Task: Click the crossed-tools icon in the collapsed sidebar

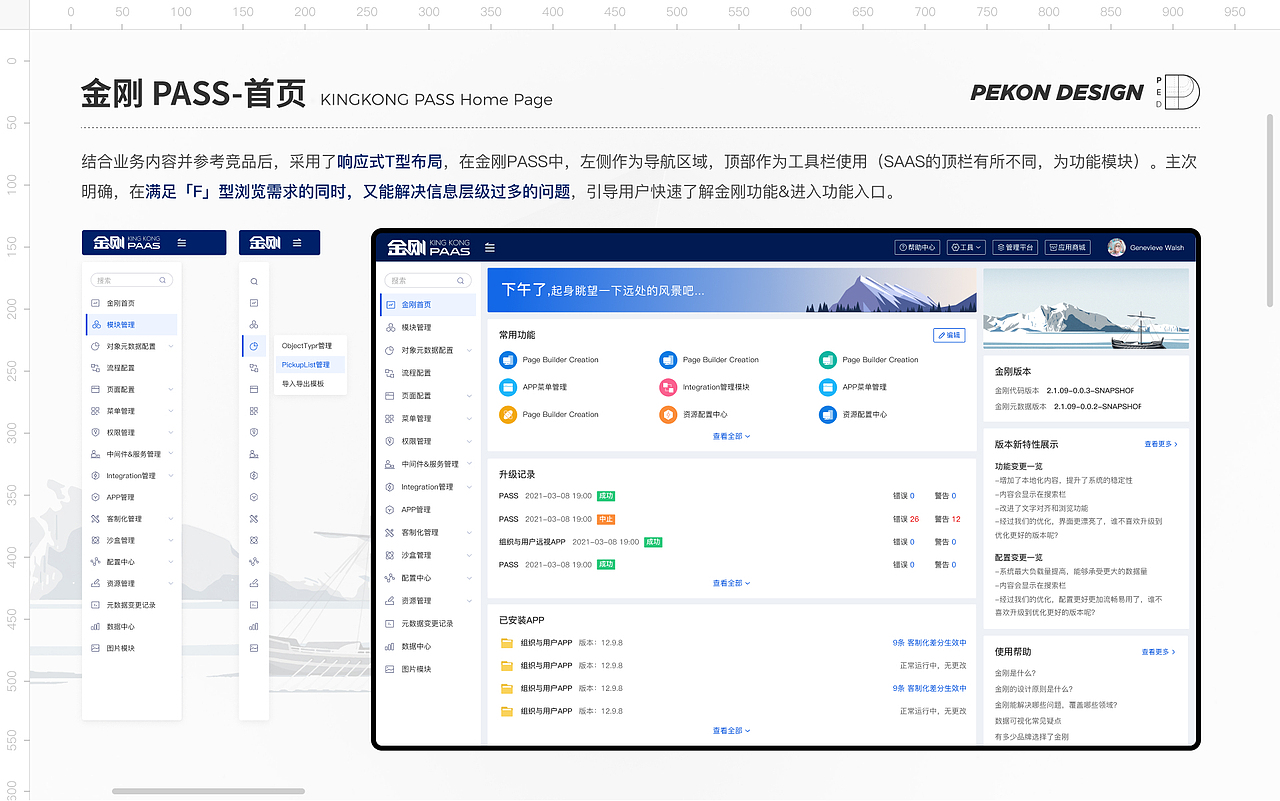Action: click(254, 519)
